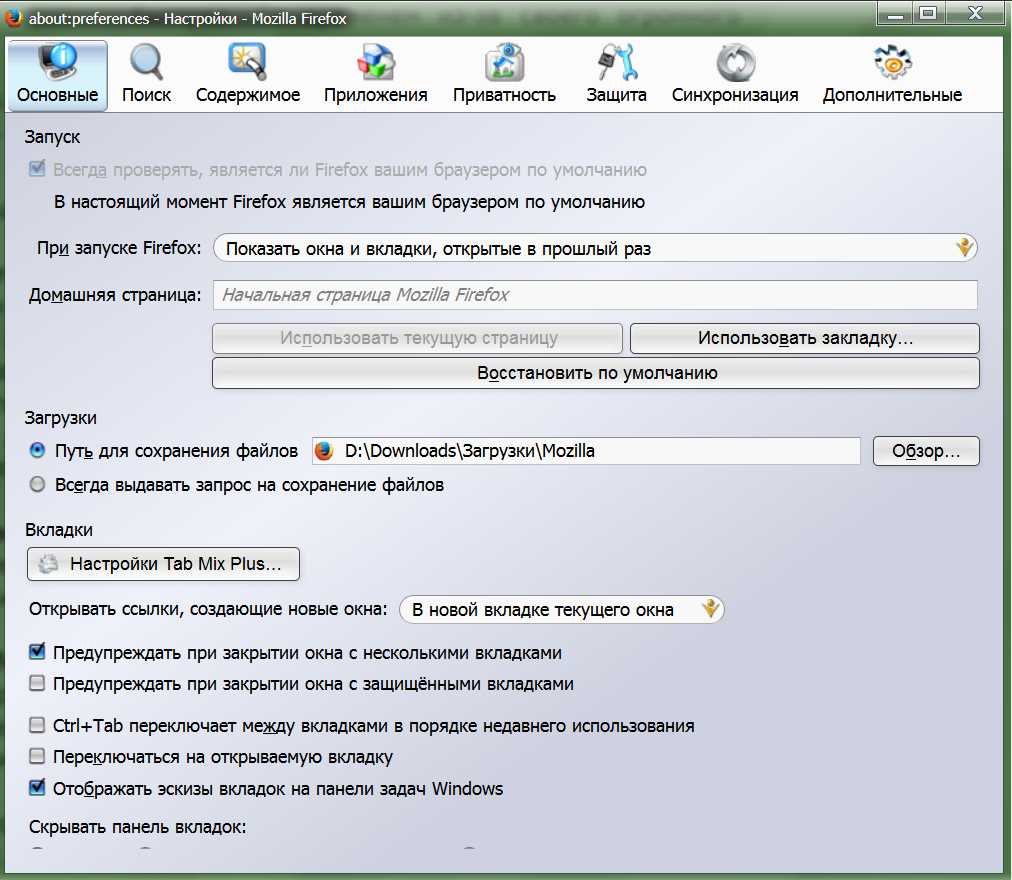Open the 'Открывать ссылки' new window dropdown
Screen dimensions: 1012x880
560,609
